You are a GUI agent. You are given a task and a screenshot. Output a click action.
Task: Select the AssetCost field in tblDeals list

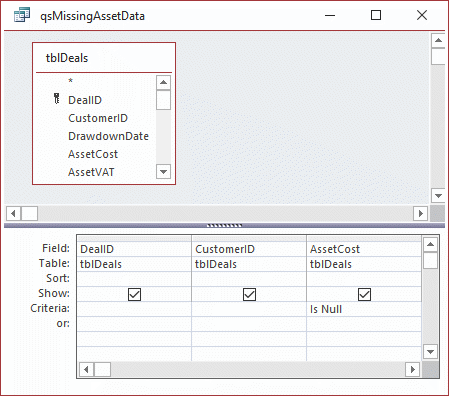click(93, 154)
